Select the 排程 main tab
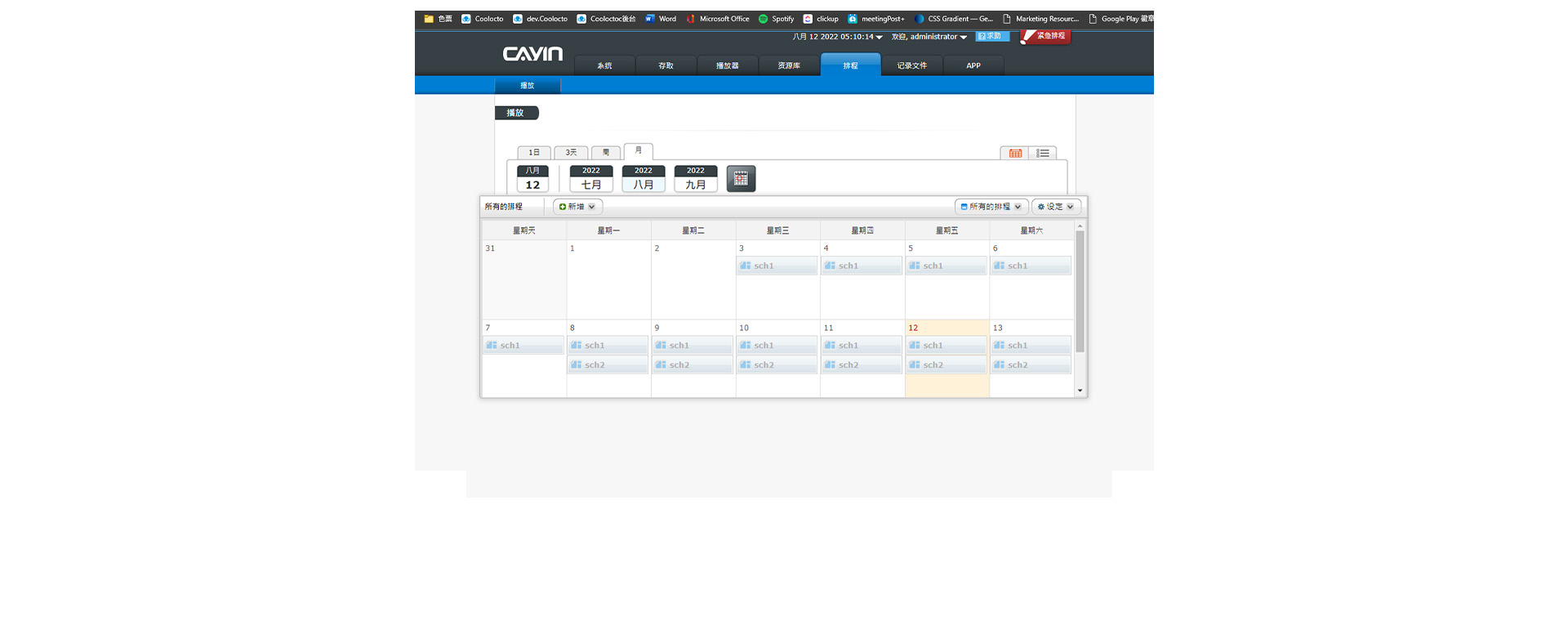The image size is (1568, 621). (850, 65)
